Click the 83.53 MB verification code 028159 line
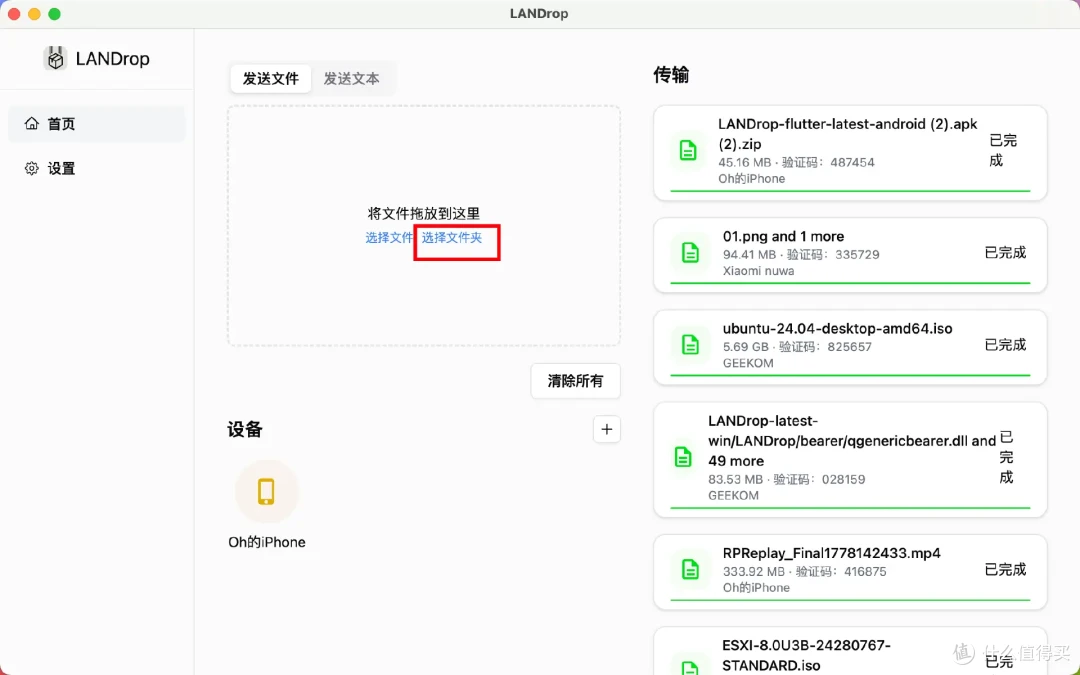1080x675 pixels. tap(787, 479)
